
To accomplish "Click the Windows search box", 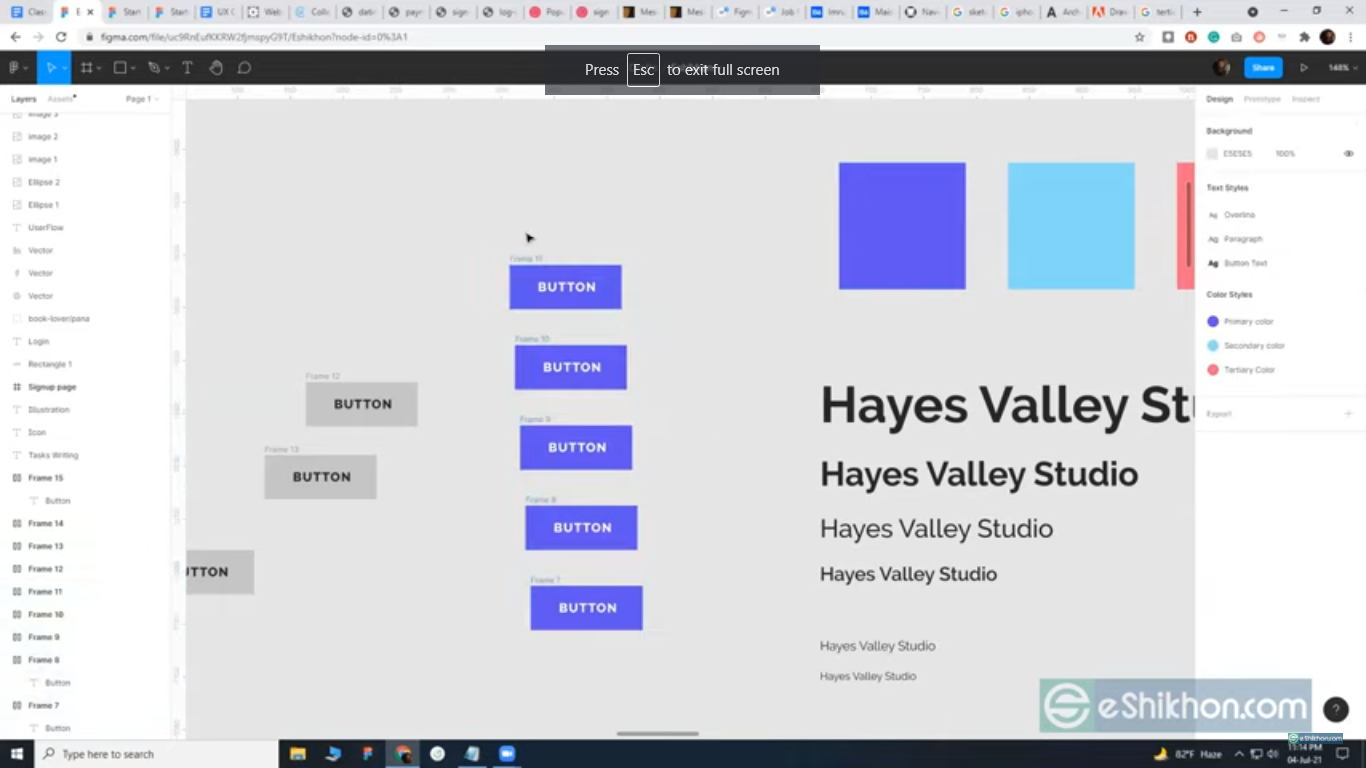I will (158, 754).
